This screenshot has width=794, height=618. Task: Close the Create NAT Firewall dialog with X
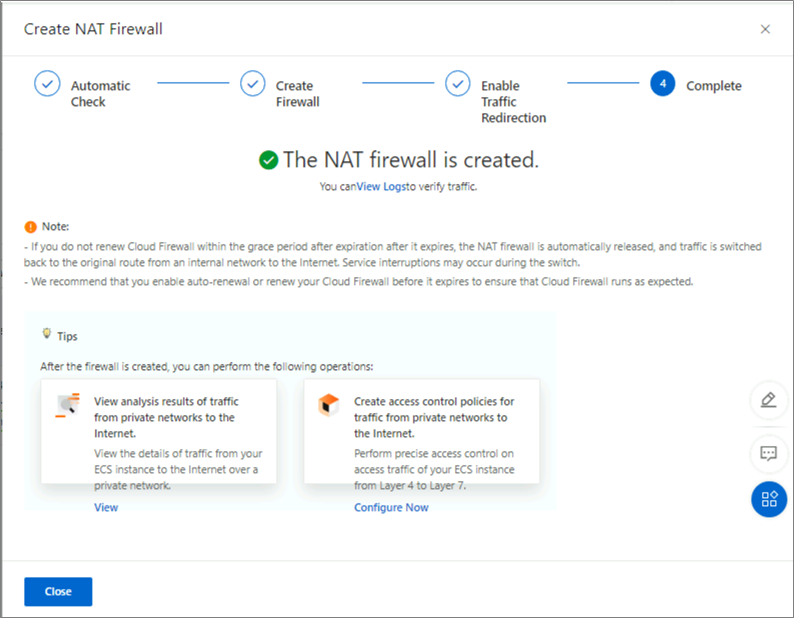pos(765,29)
